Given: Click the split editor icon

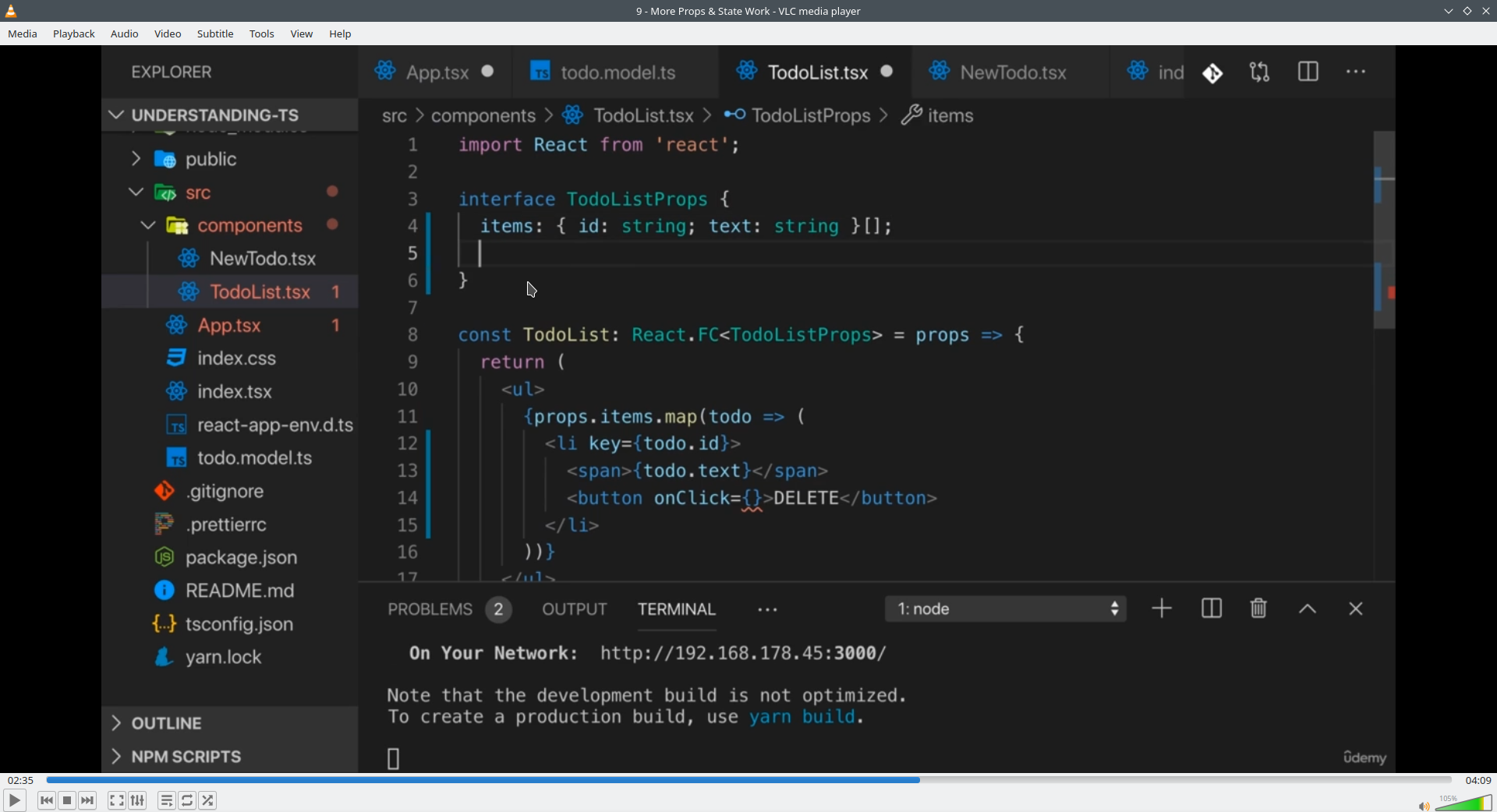Looking at the screenshot, I should click(1308, 72).
